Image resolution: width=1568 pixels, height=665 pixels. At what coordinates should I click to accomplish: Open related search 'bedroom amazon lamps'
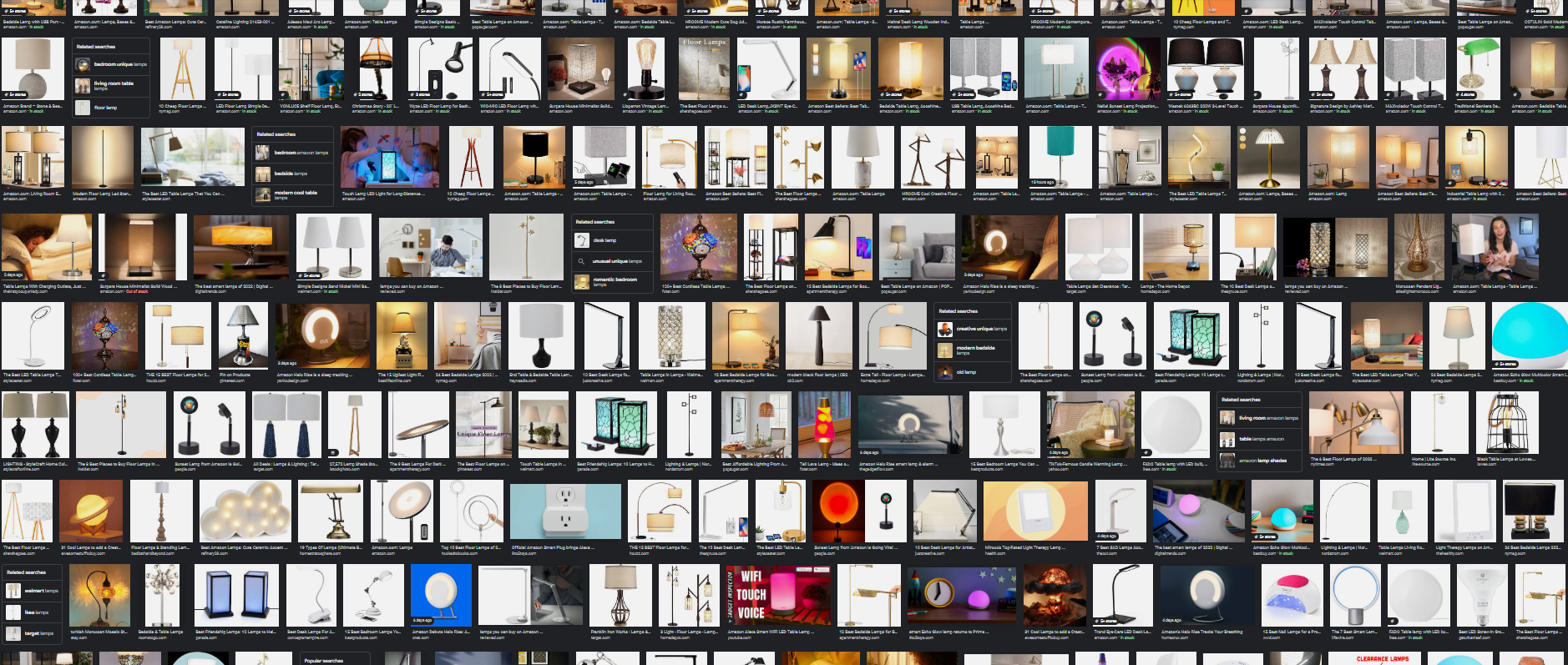[x=293, y=153]
